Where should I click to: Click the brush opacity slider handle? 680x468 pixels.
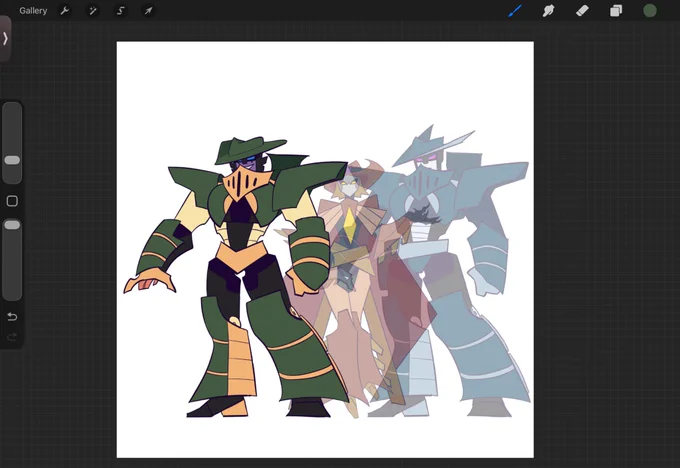coord(12,225)
